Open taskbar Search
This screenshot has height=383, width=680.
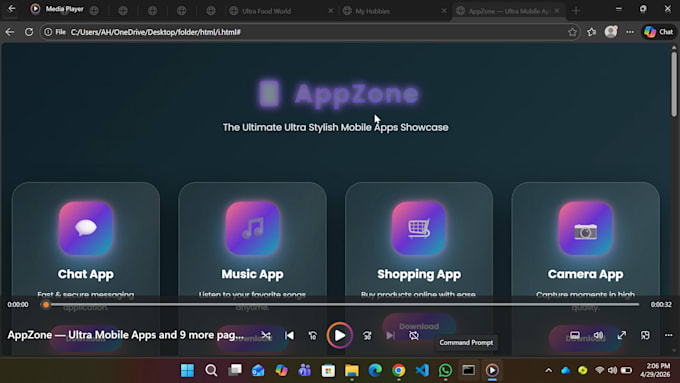point(211,370)
